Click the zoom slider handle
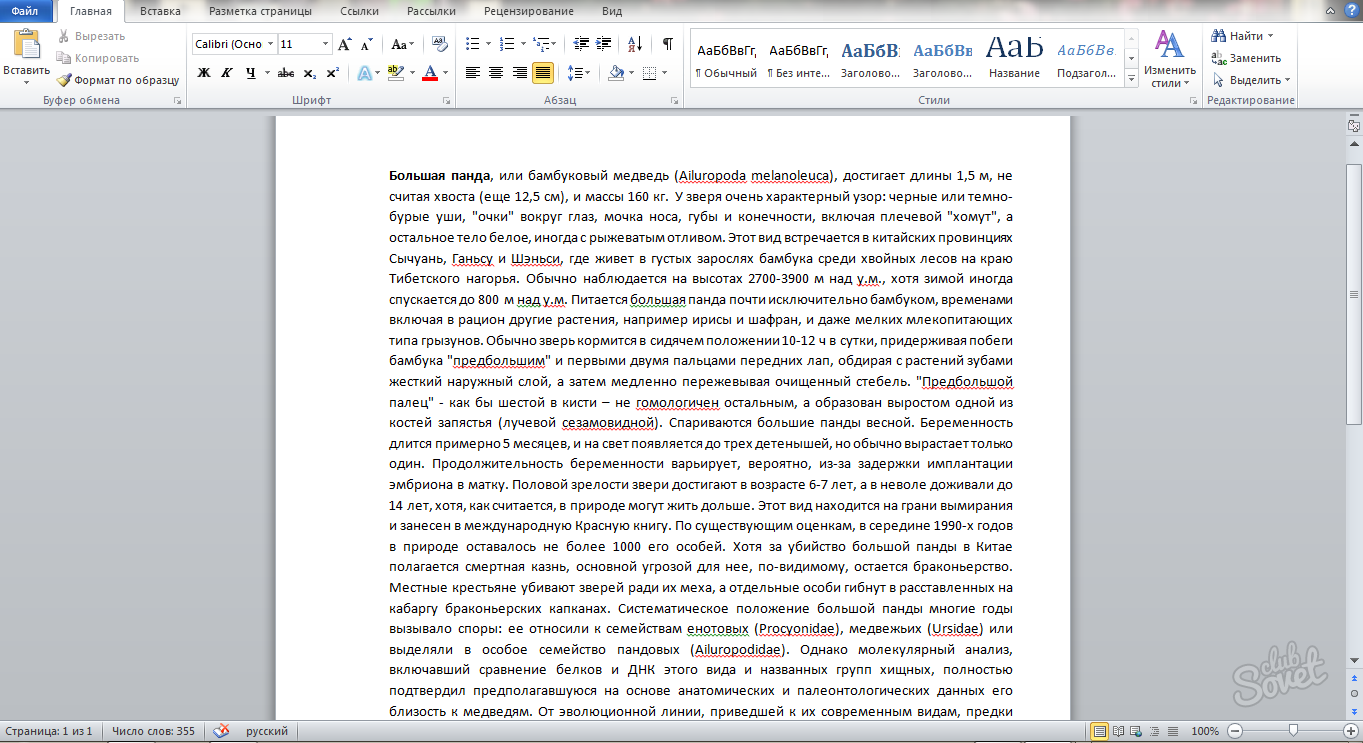 click(x=1293, y=731)
